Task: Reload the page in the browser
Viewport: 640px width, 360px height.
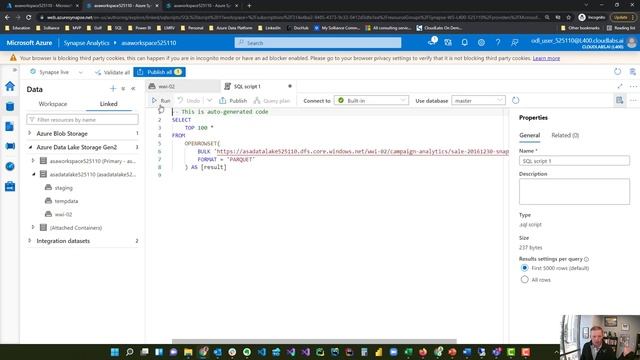Action: 29,18
